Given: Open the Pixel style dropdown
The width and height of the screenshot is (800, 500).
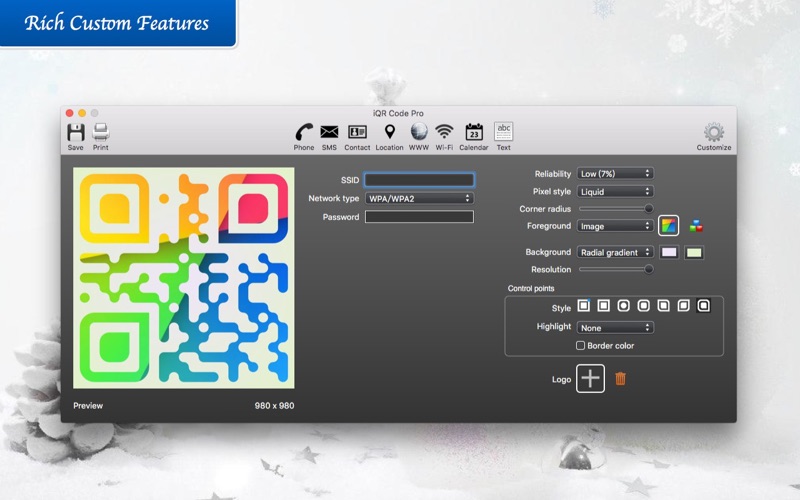Looking at the screenshot, I should [615, 191].
